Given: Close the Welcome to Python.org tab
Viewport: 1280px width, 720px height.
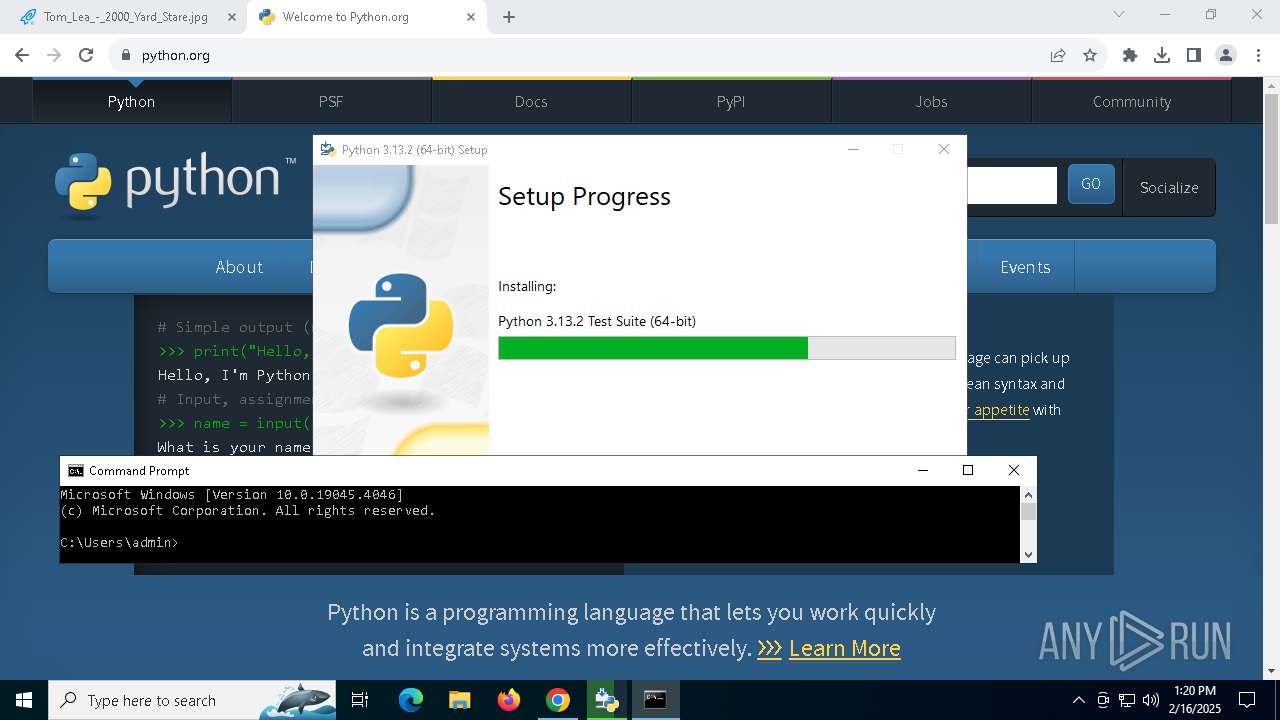Looking at the screenshot, I should pos(471,17).
